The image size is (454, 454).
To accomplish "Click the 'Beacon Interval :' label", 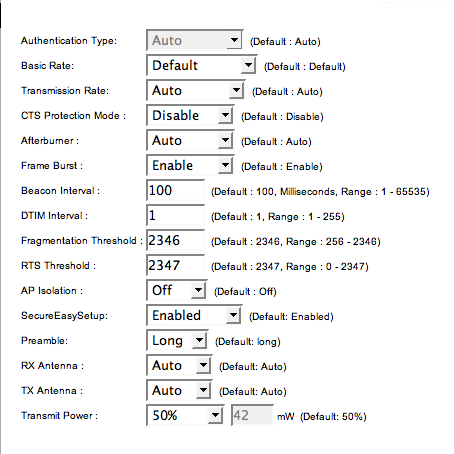I will [60, 191].
